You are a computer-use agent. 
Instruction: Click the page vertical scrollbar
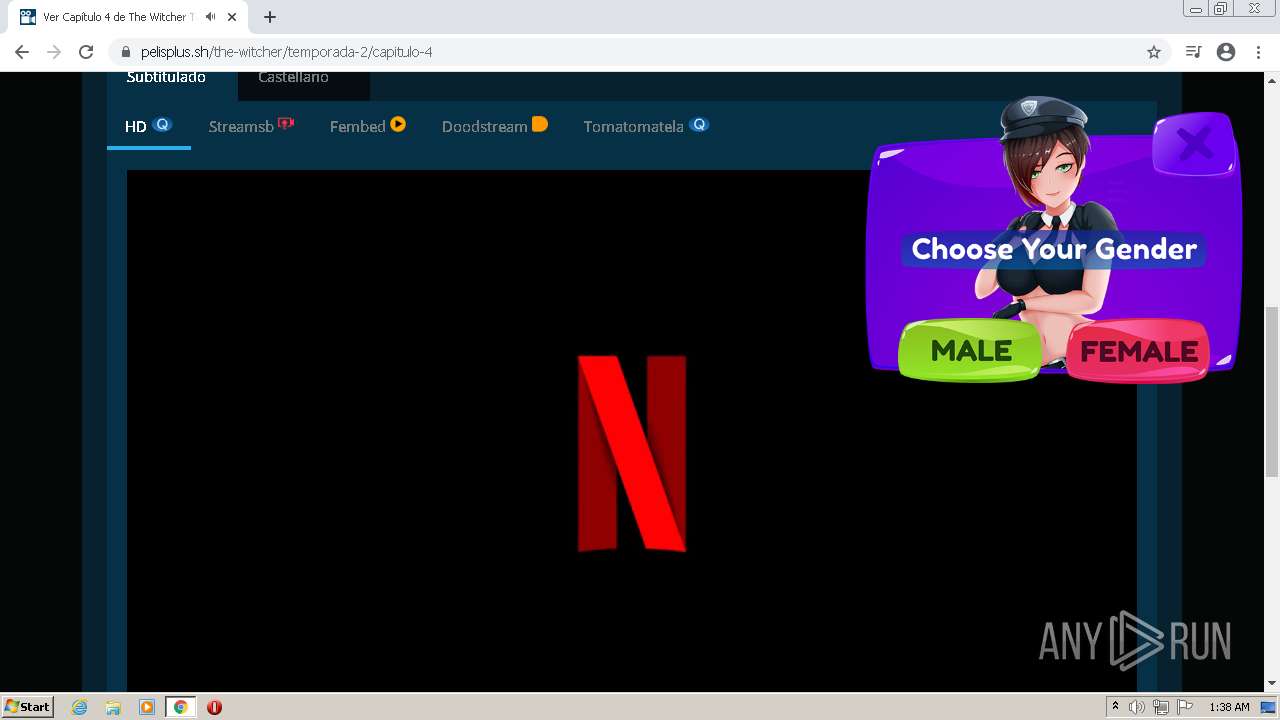1272,390
